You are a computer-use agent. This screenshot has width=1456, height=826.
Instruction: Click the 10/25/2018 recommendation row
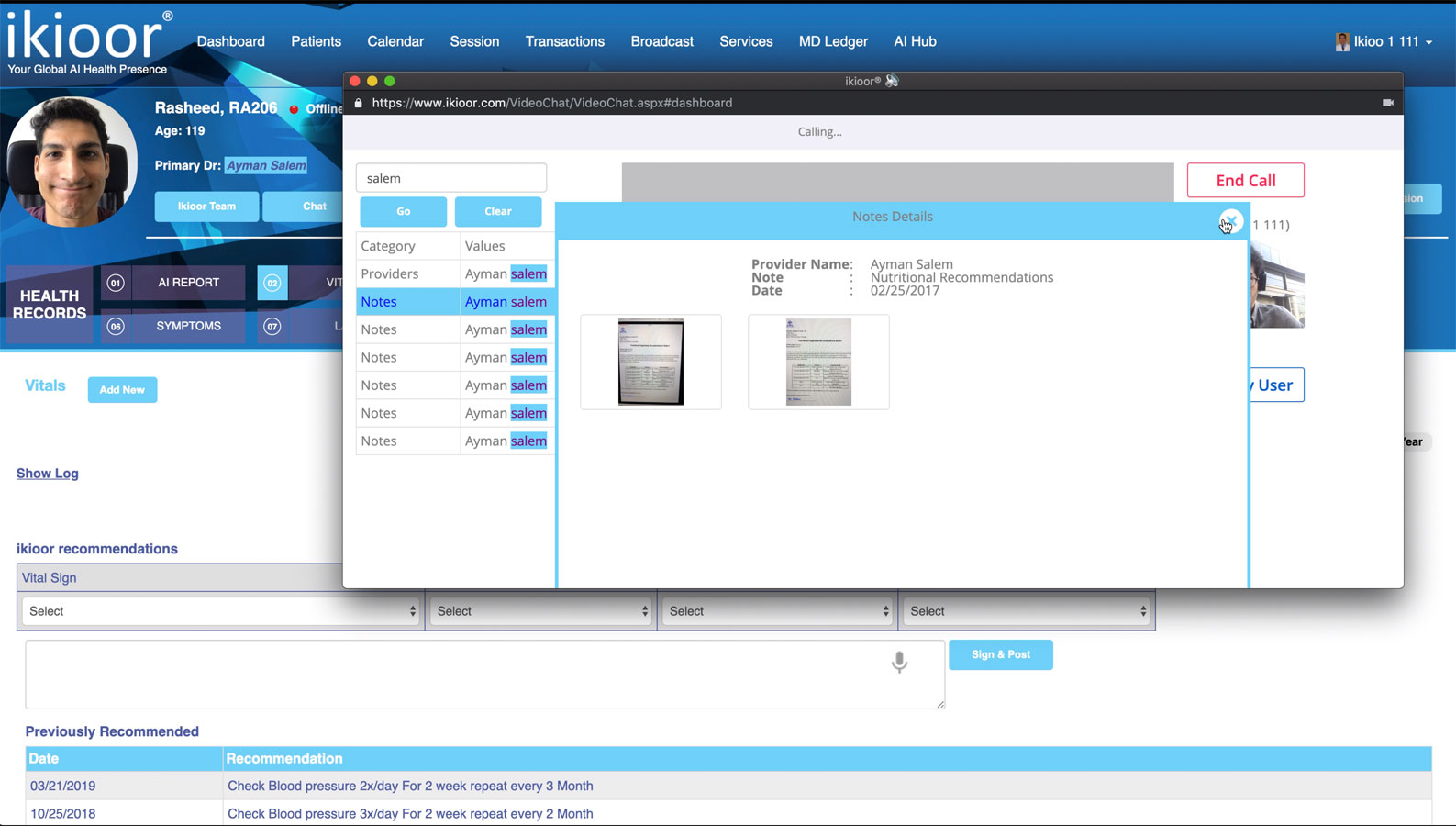[x=728, y=813]
